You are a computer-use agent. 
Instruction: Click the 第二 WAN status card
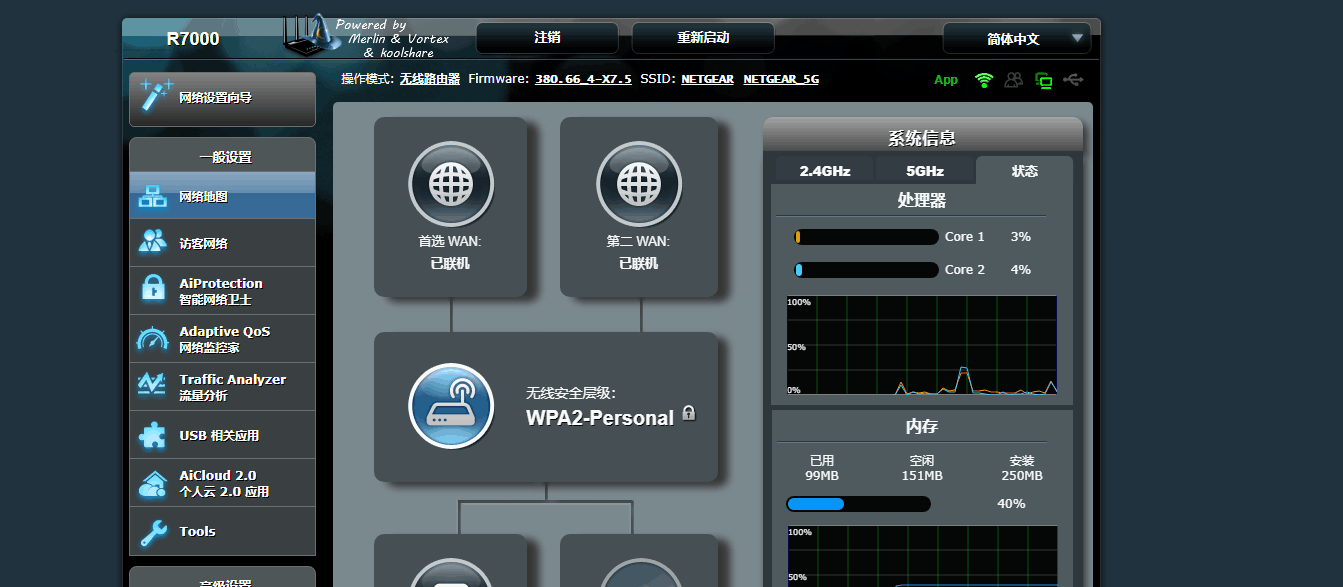638,207
